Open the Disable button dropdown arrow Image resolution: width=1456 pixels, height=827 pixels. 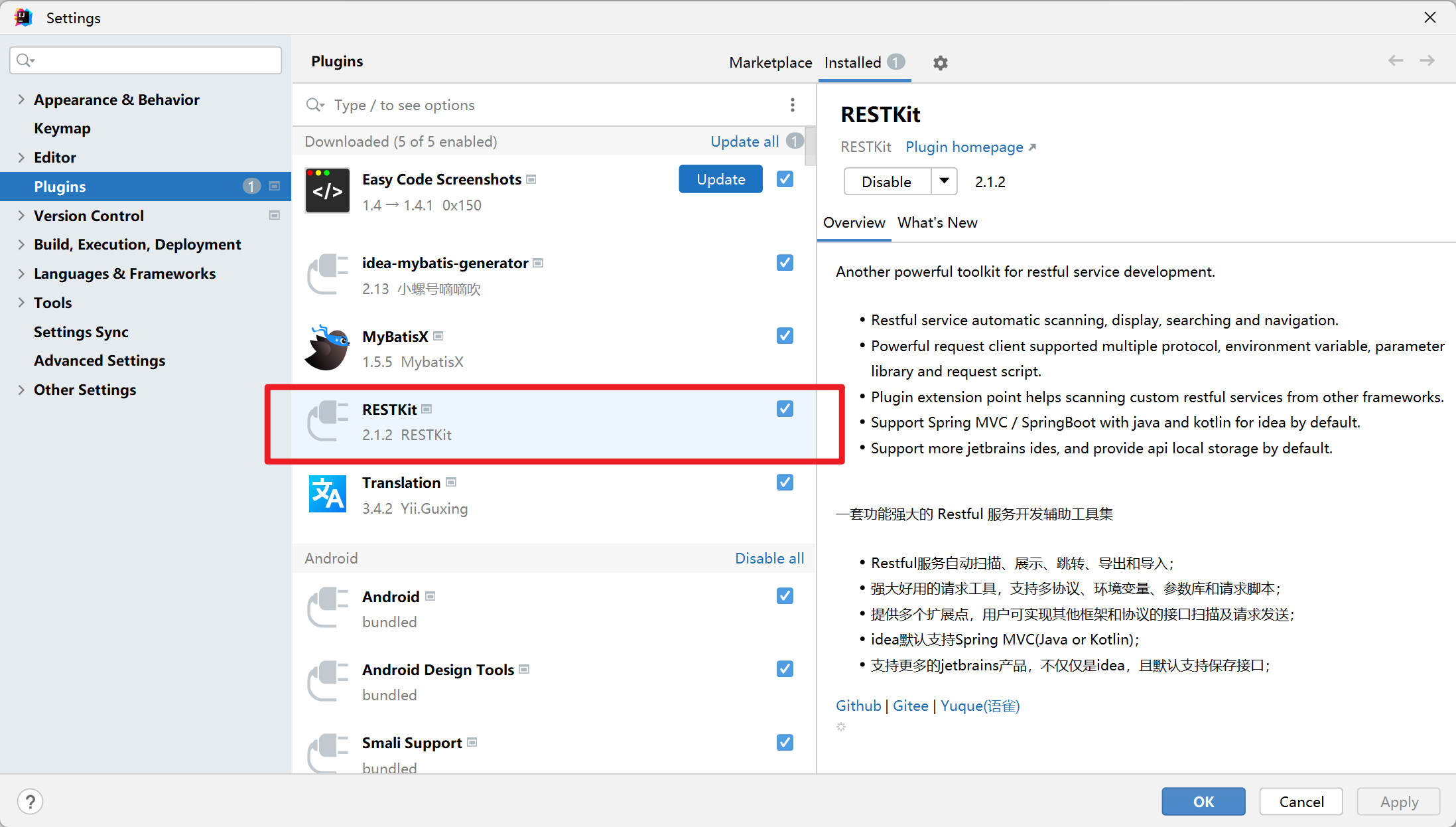click(944, 181)
